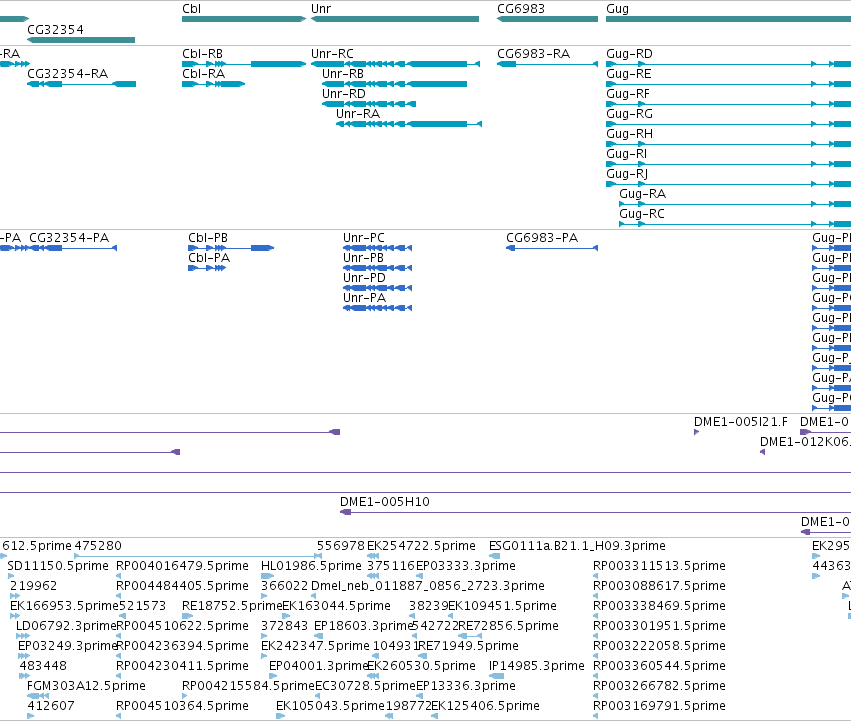
Task: Click the RP004484405.5prime label
Action: coord(182,586)
